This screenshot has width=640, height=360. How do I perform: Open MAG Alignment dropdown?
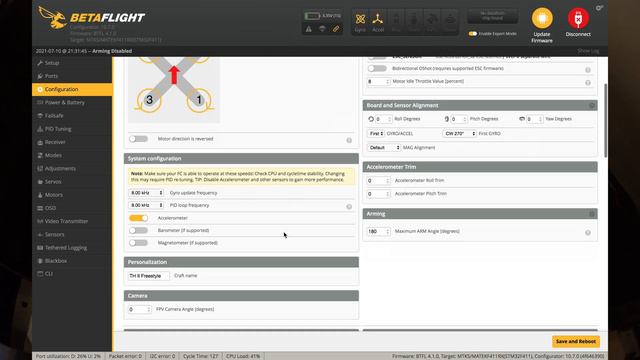384,147
